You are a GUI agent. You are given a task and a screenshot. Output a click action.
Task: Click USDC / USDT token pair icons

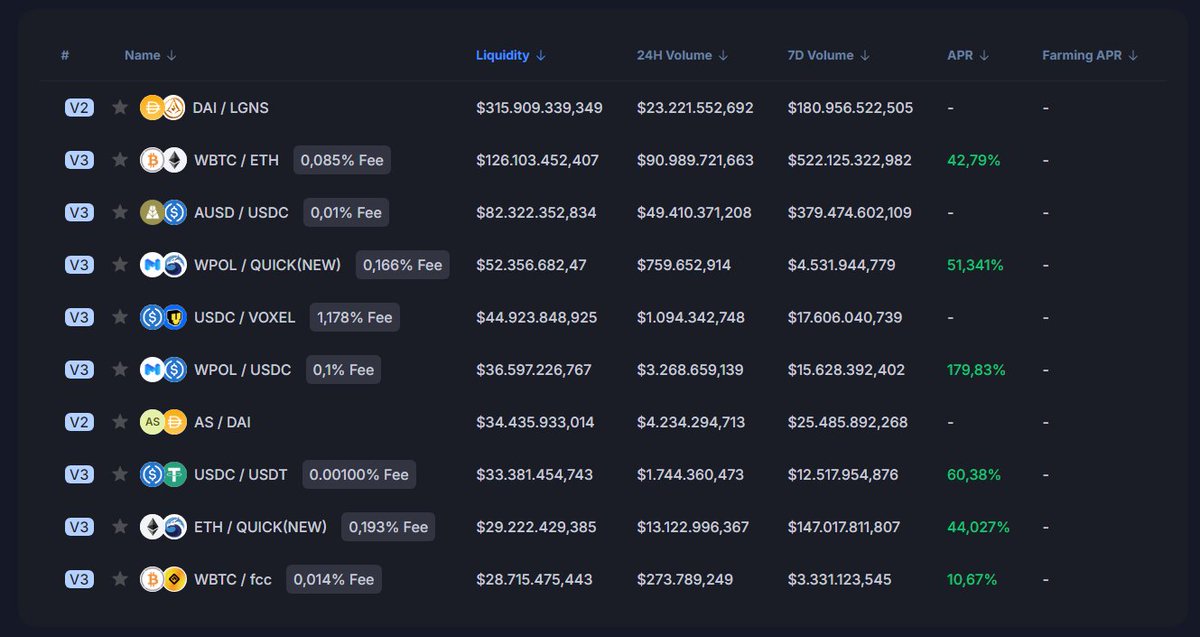163,474
